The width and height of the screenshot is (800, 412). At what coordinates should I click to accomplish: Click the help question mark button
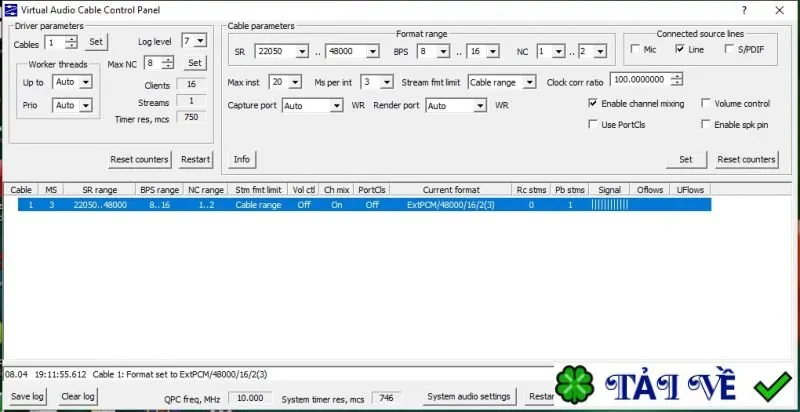pyautogui.click(x=744, y=10)
